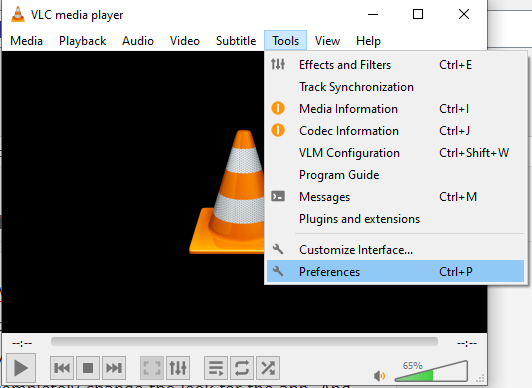The width and height of the screenshot is (532, 388).
Task: Click the elapsed time label
Action: pos(22,343)
